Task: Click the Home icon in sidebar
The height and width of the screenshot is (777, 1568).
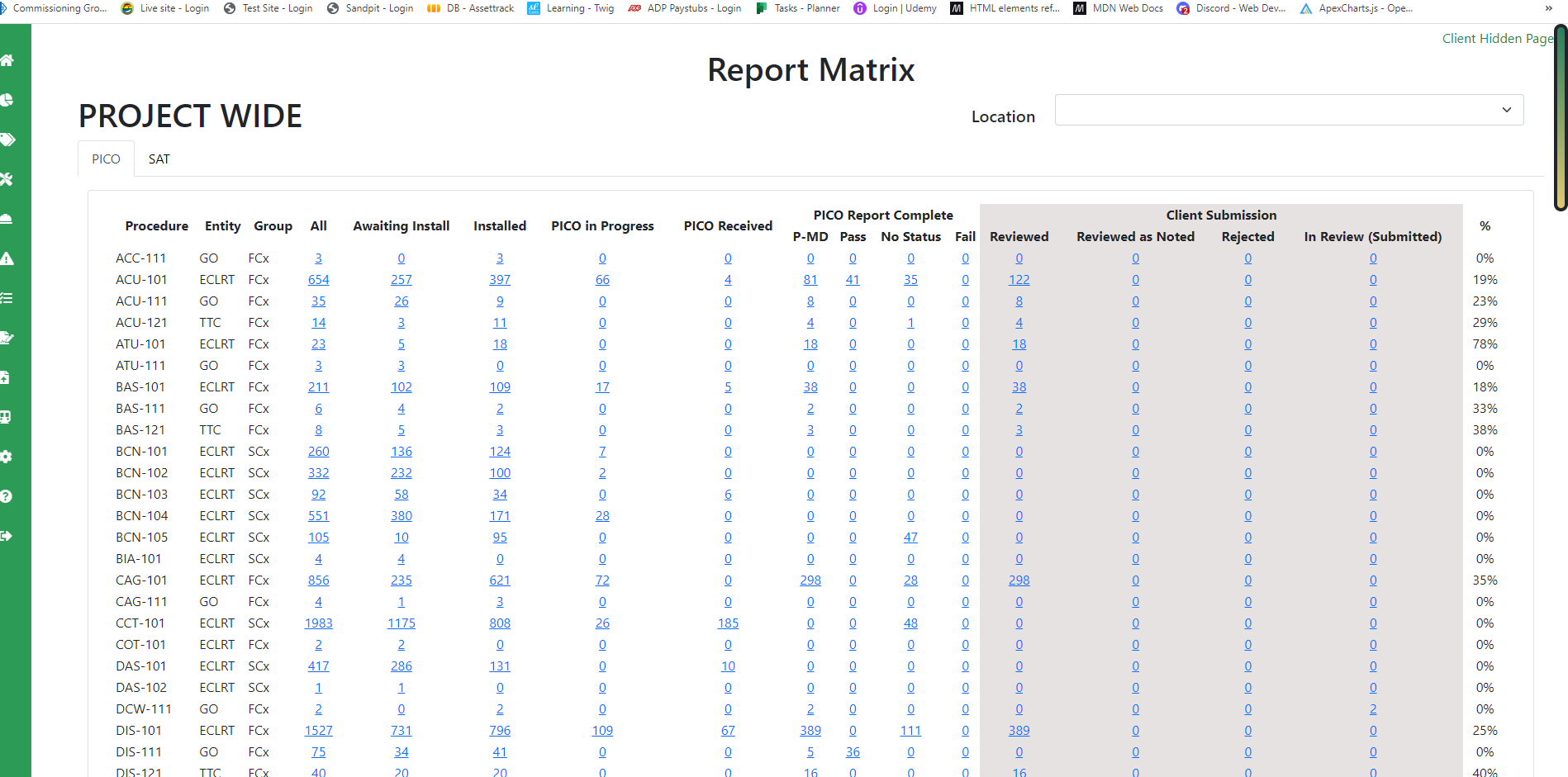Action: [7, 60]
